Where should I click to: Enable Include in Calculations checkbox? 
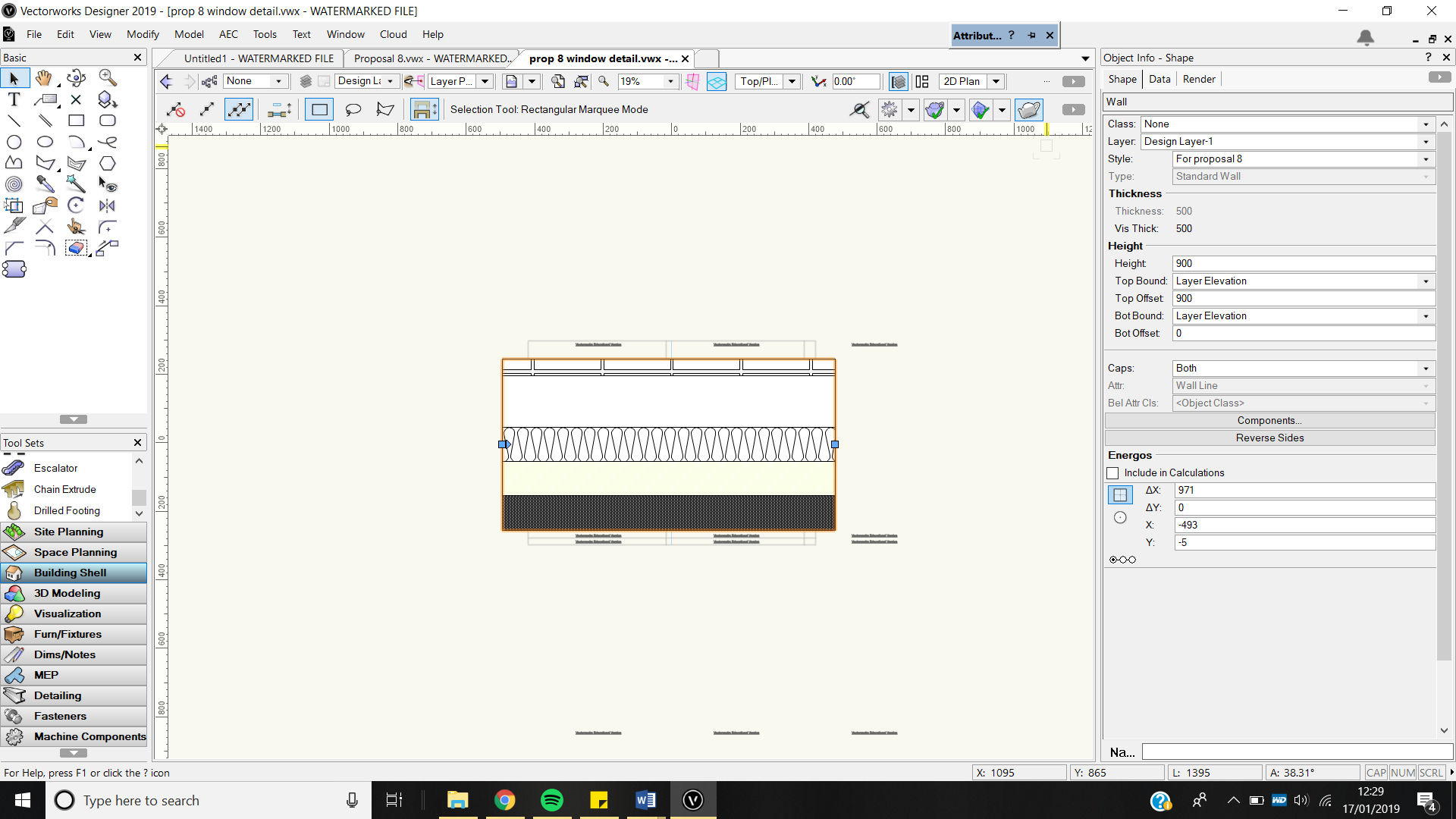tap(1112, 472)
